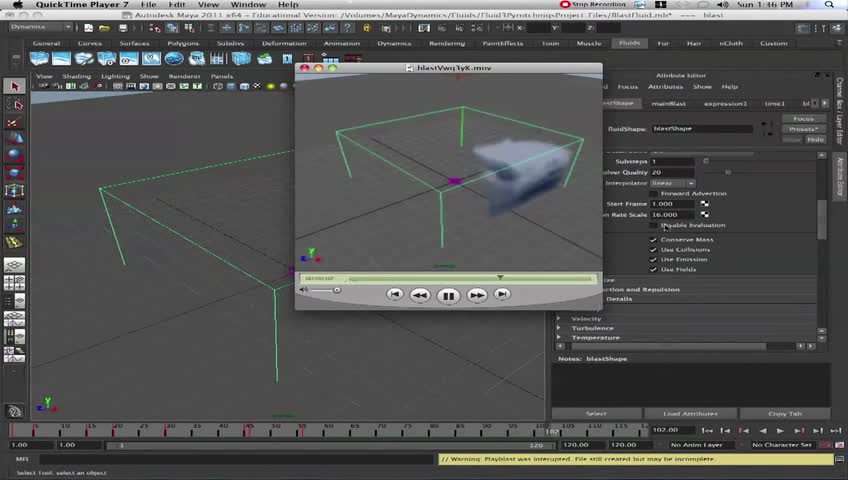The image size is (848, 480).
Task: Choose the Lasso select tool
Action: (x=14, y=105)
